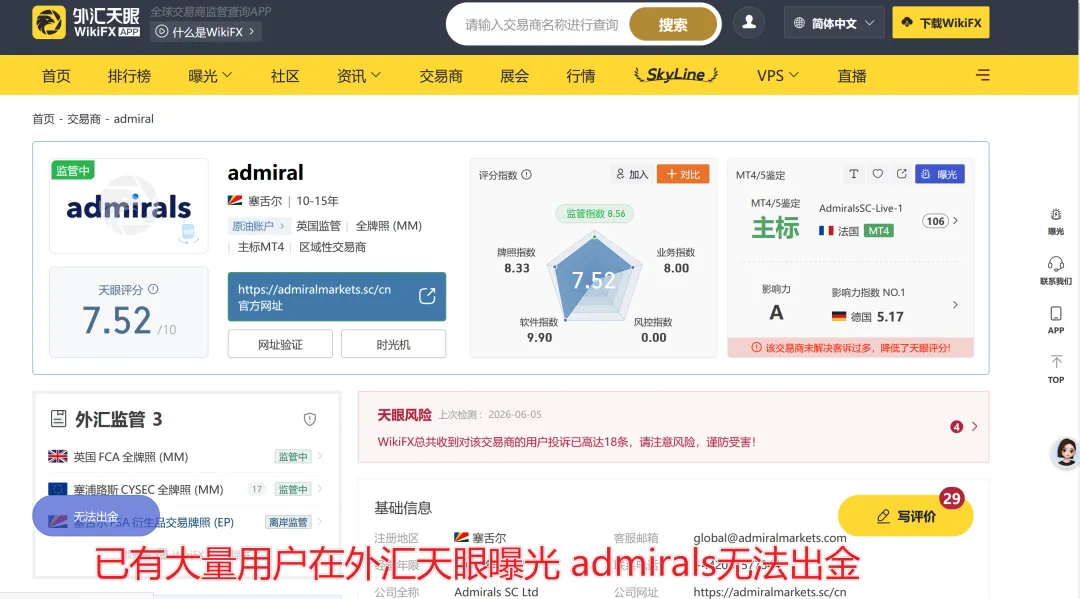The height and width of the screenshot is (599, 1080).
Task: Click the 搜索 search button
Action: [x=673, y=25]
